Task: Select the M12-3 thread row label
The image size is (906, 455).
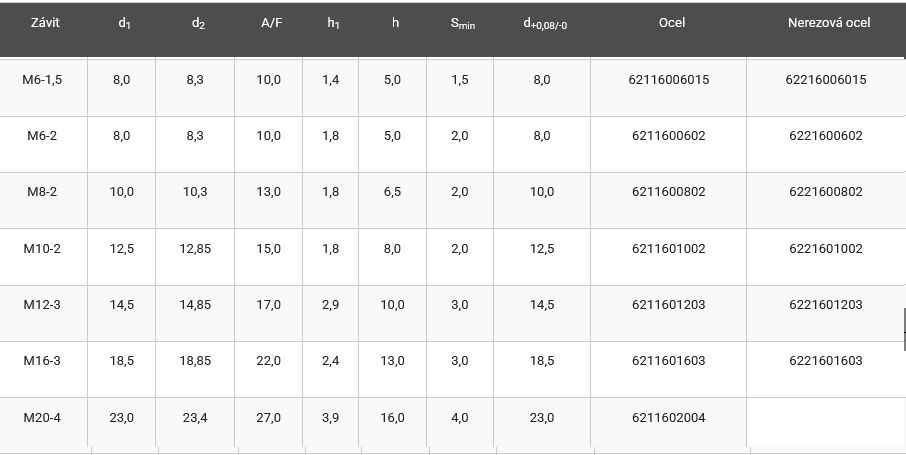Action: (43, 305)
